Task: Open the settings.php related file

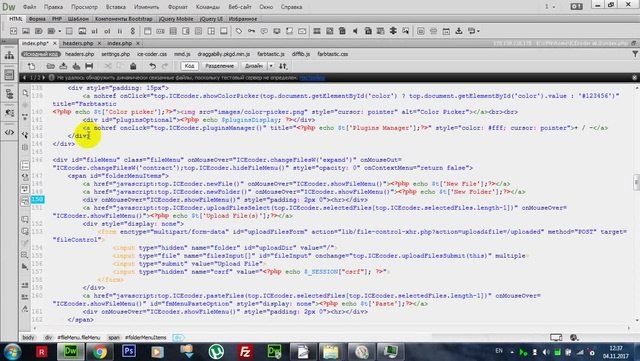Action: (116, 54)
